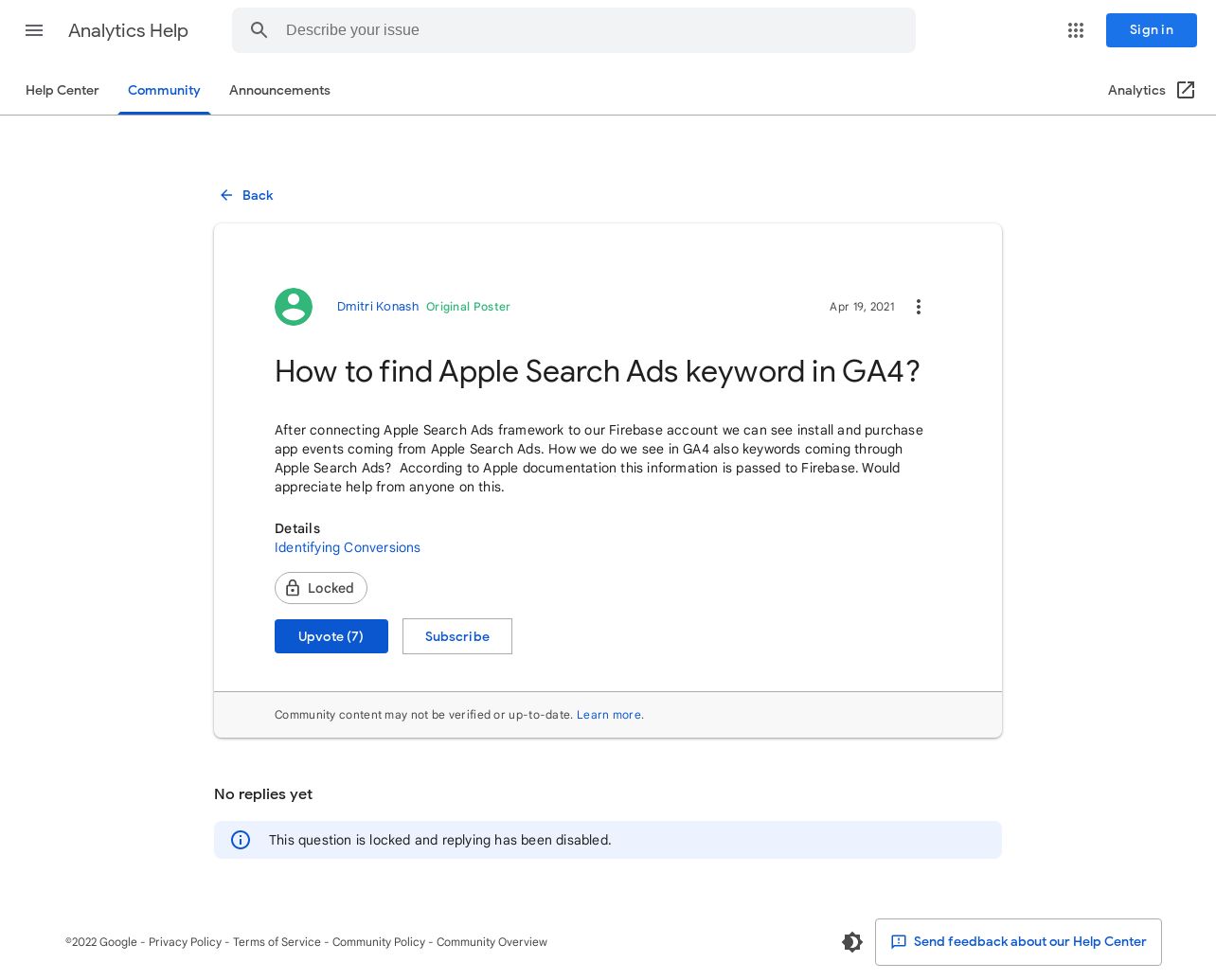
Task: Click the Learn more link
Action: (609, 715)
